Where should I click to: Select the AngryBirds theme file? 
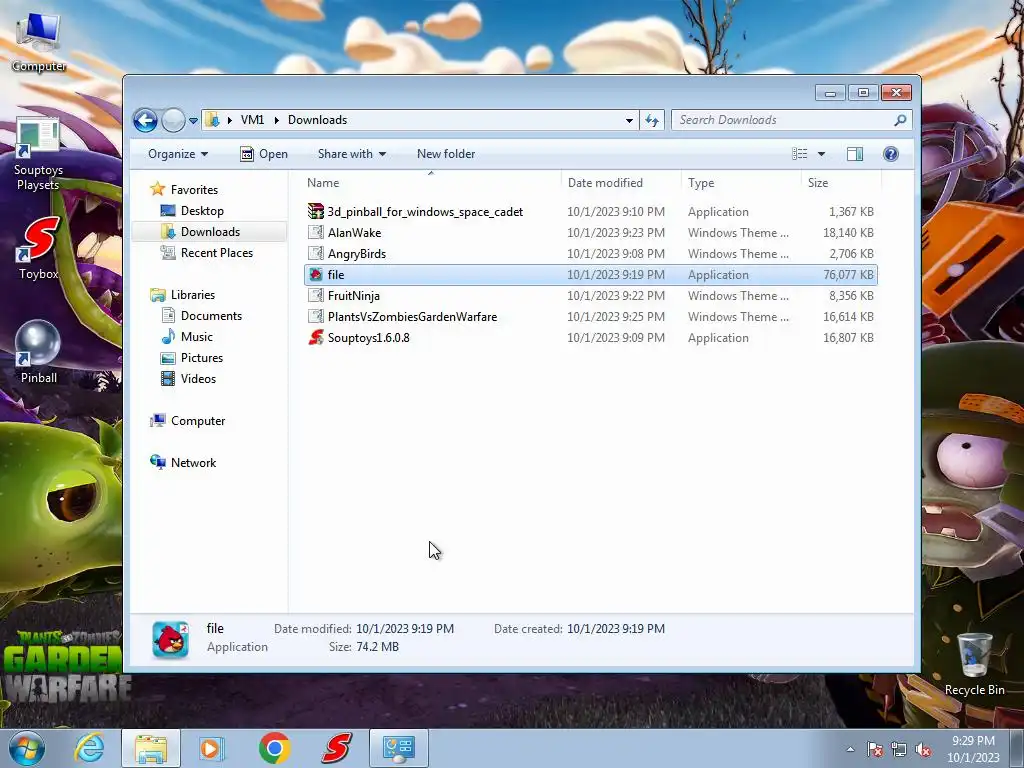click(x=591, y=253)
